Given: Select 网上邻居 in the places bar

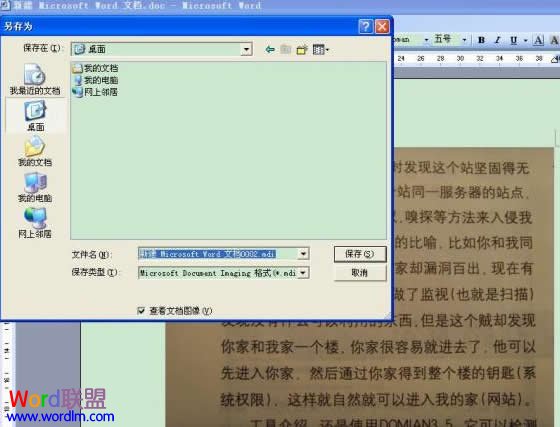Looking at the screenshot, I should click(35, 223).
